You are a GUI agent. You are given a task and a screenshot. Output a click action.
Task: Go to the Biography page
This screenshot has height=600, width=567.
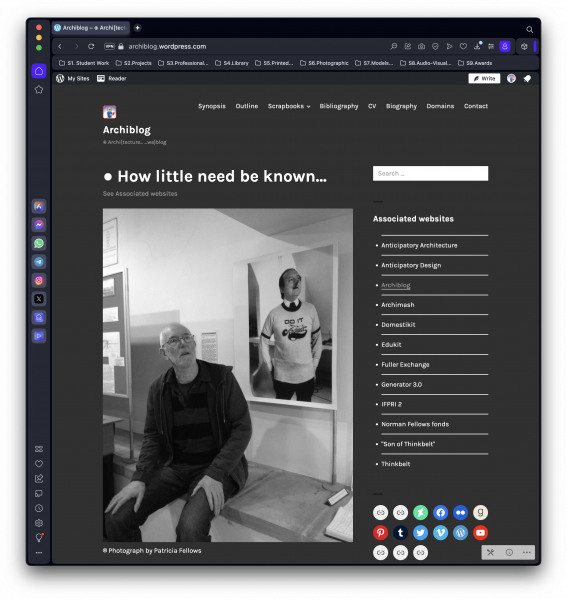click(401, 106)
